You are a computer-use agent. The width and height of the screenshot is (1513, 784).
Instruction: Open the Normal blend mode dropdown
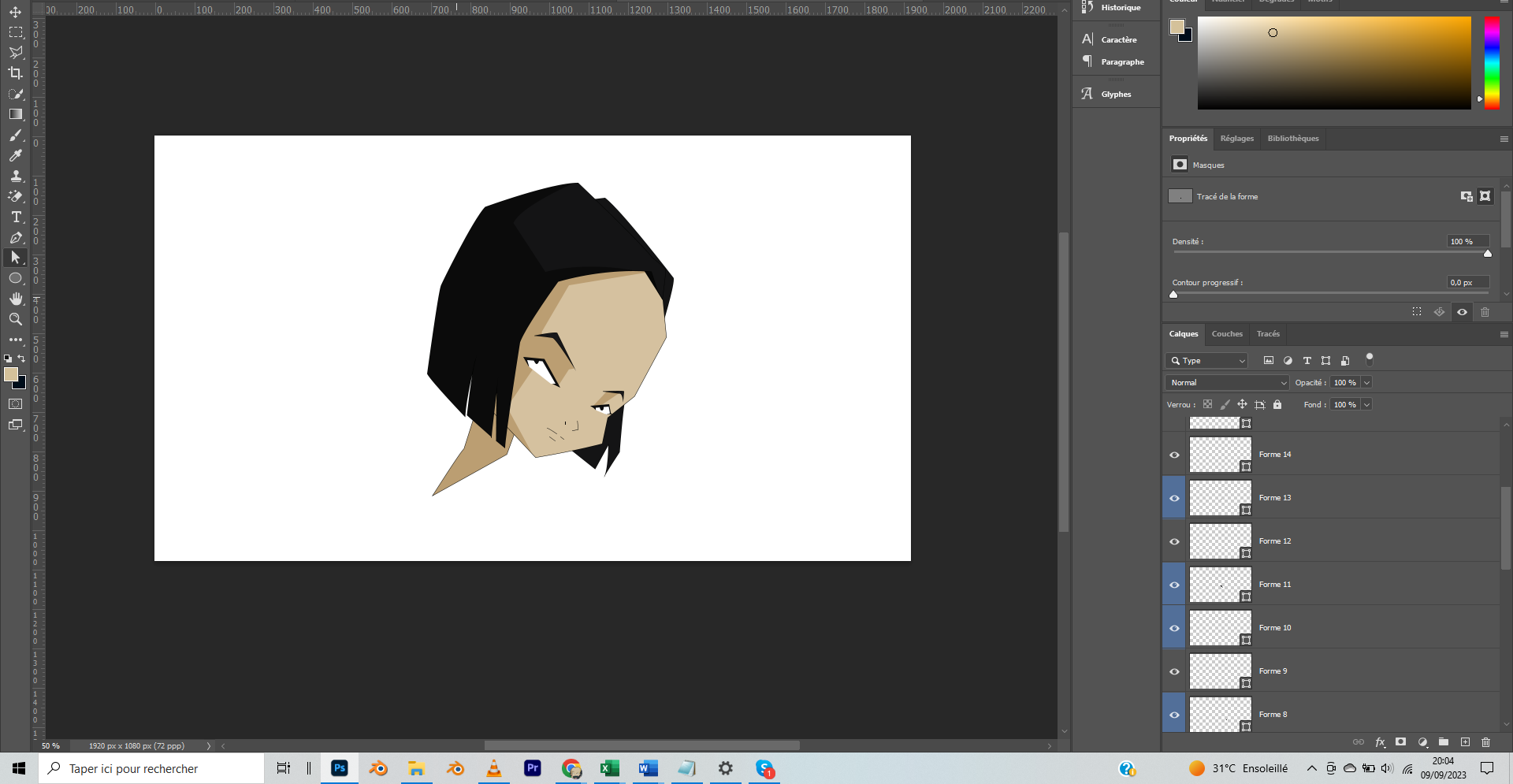[1227, 382]
